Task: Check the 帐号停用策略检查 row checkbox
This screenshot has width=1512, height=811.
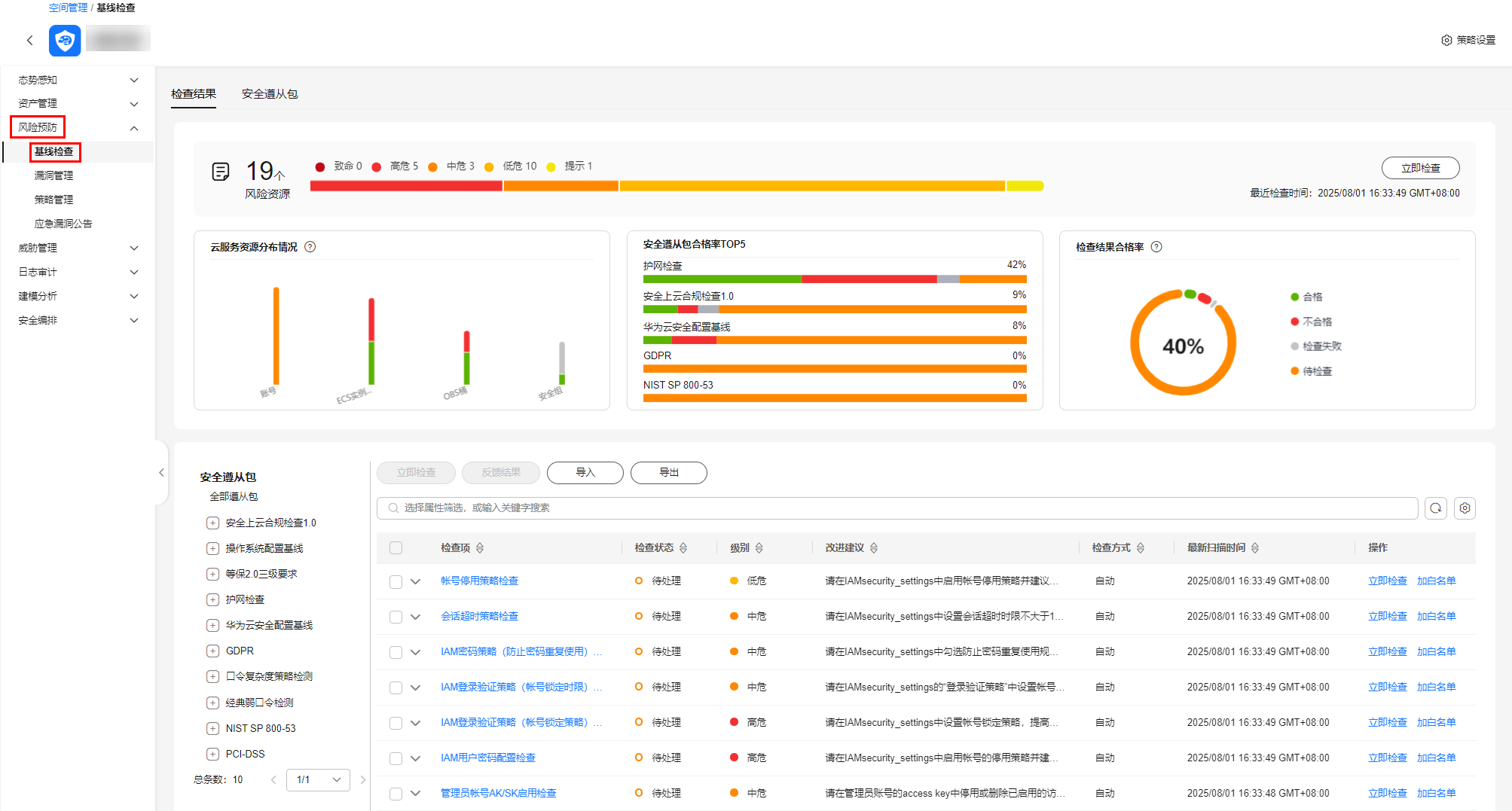Action: click(x=396, y=581)
